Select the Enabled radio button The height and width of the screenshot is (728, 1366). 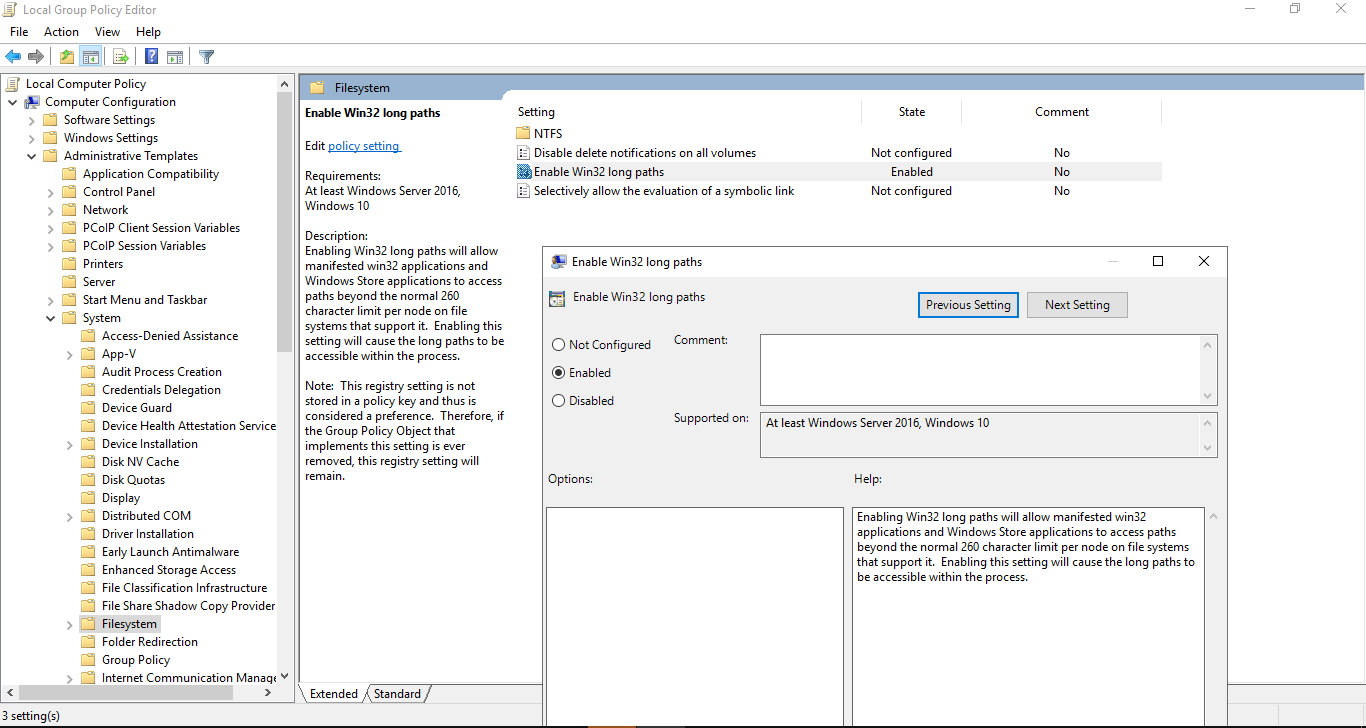558,372
